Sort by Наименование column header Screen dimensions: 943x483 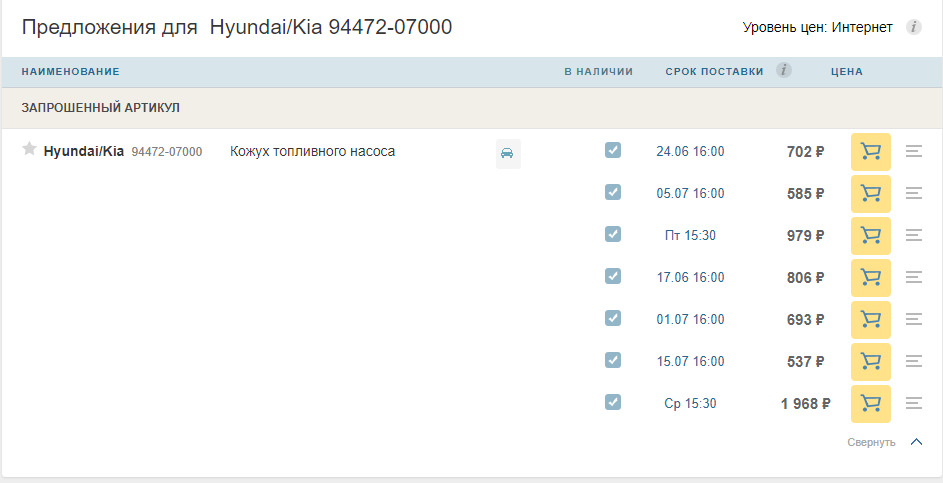tap(70, 72)
